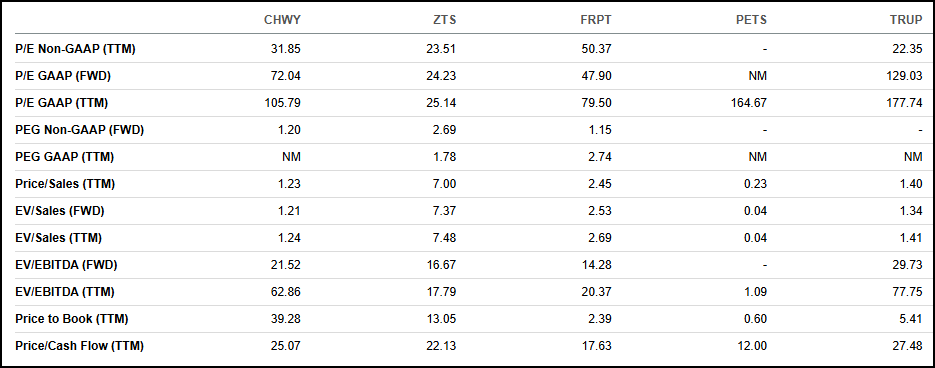Click the P/E GAAP (TTM) row label

coord(61,103)
